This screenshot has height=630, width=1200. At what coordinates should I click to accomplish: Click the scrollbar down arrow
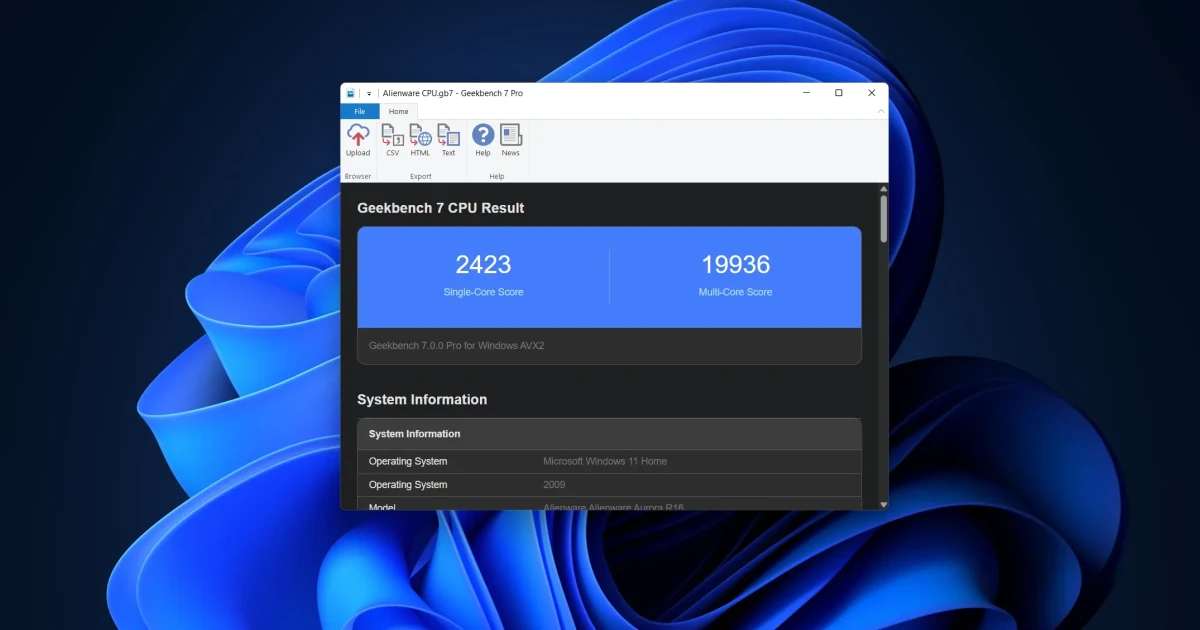(x=883, y=505)
